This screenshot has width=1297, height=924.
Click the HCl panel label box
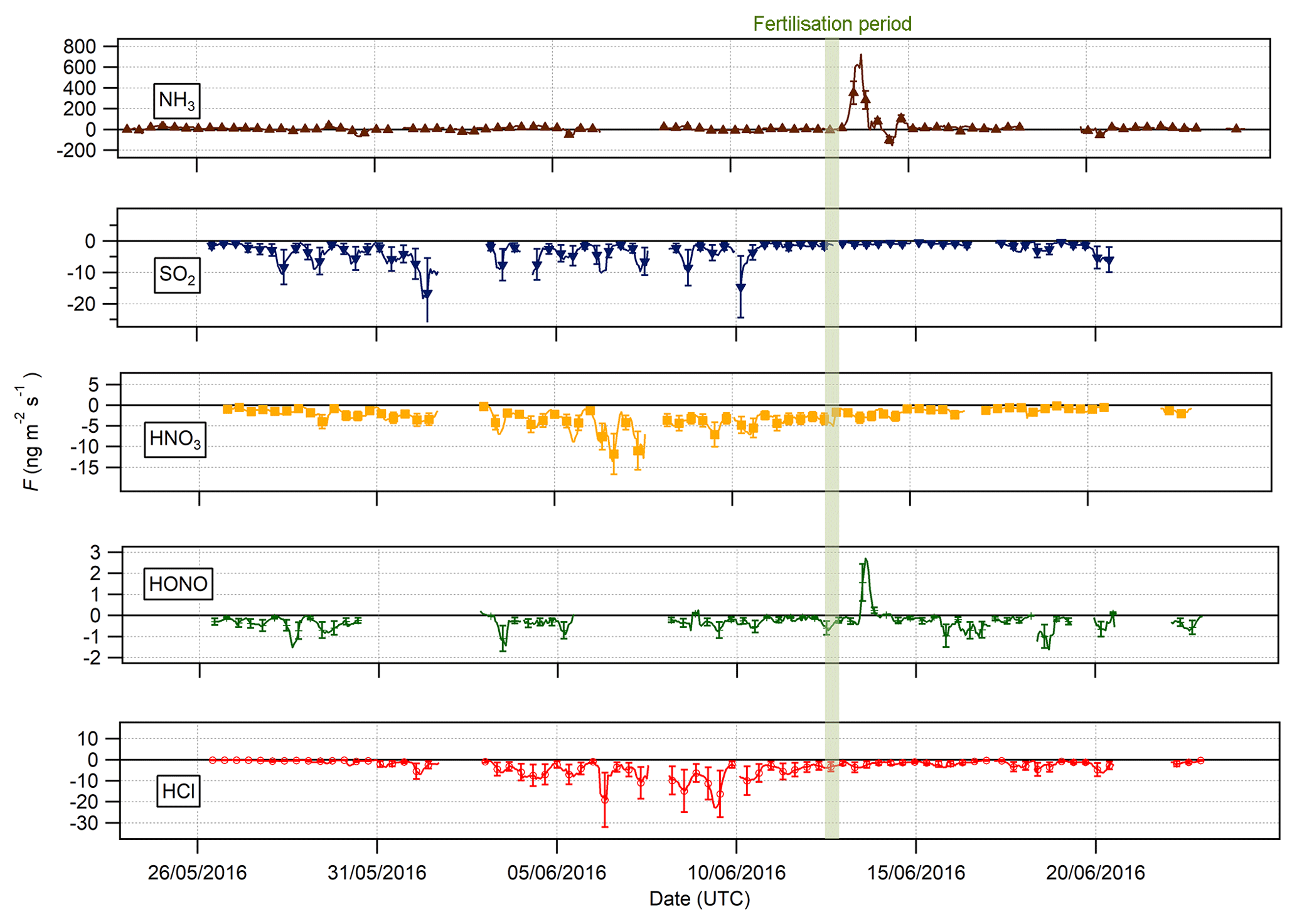point(178,792)
